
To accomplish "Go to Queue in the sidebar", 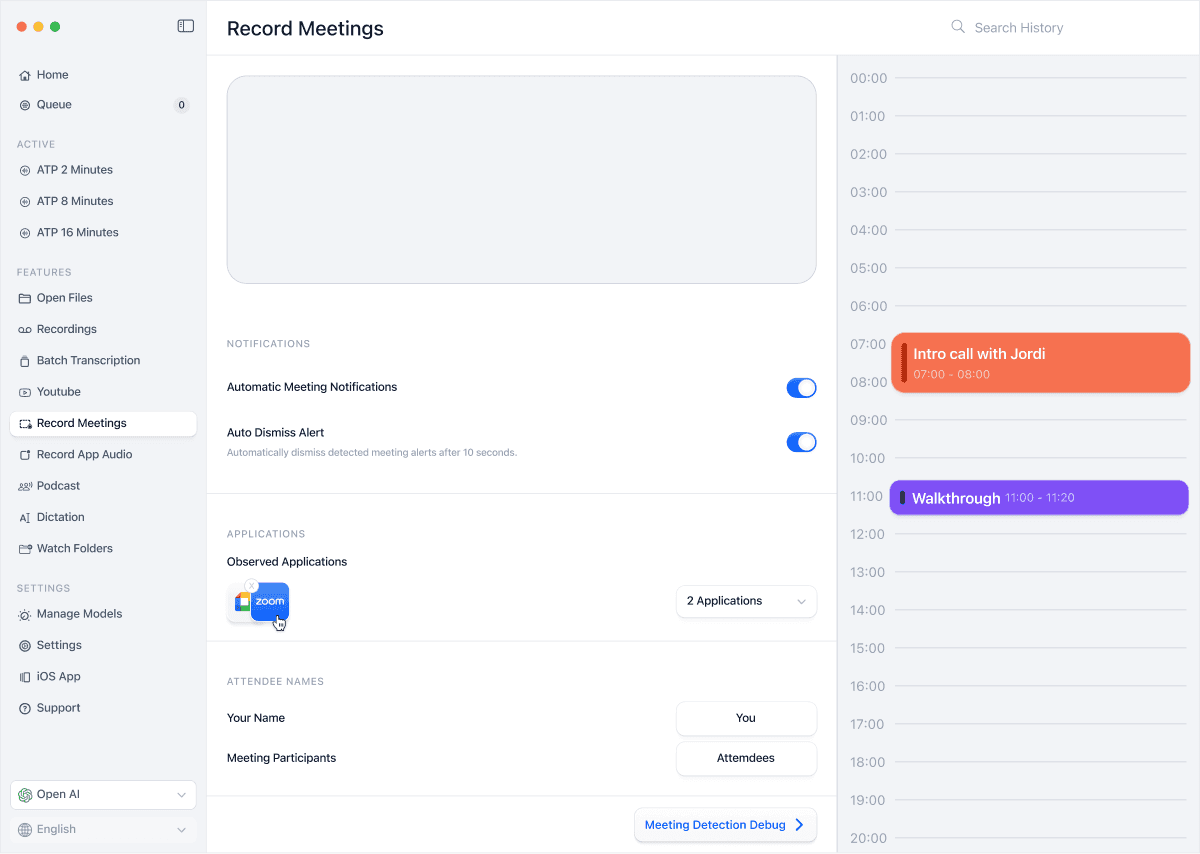I will [x=103, y=105].
